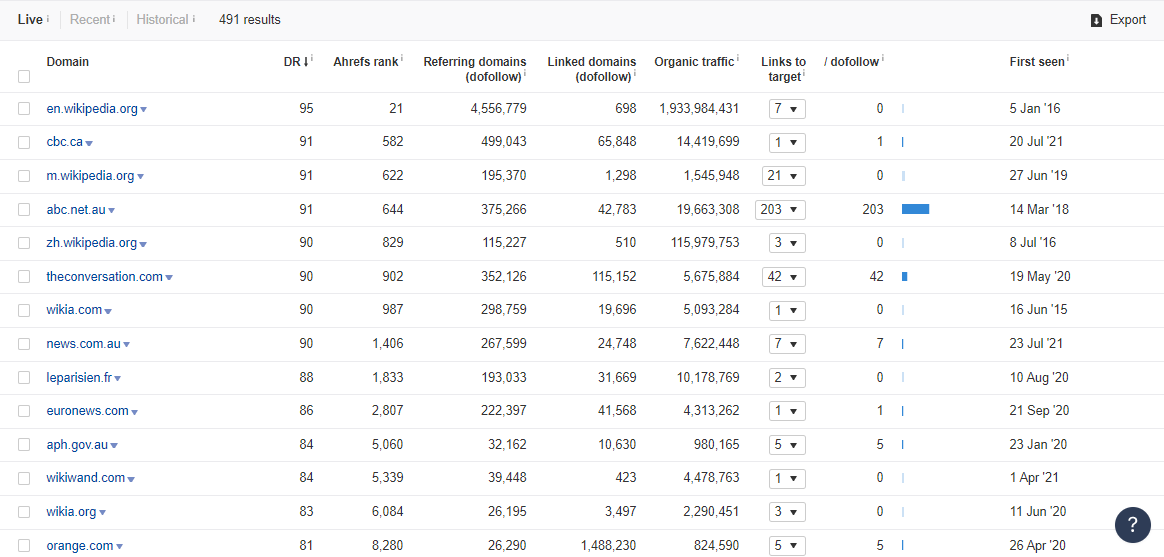1164x557 pixels.
Task: Check the abc.net.au row checkbox
Action: (24, 209)
